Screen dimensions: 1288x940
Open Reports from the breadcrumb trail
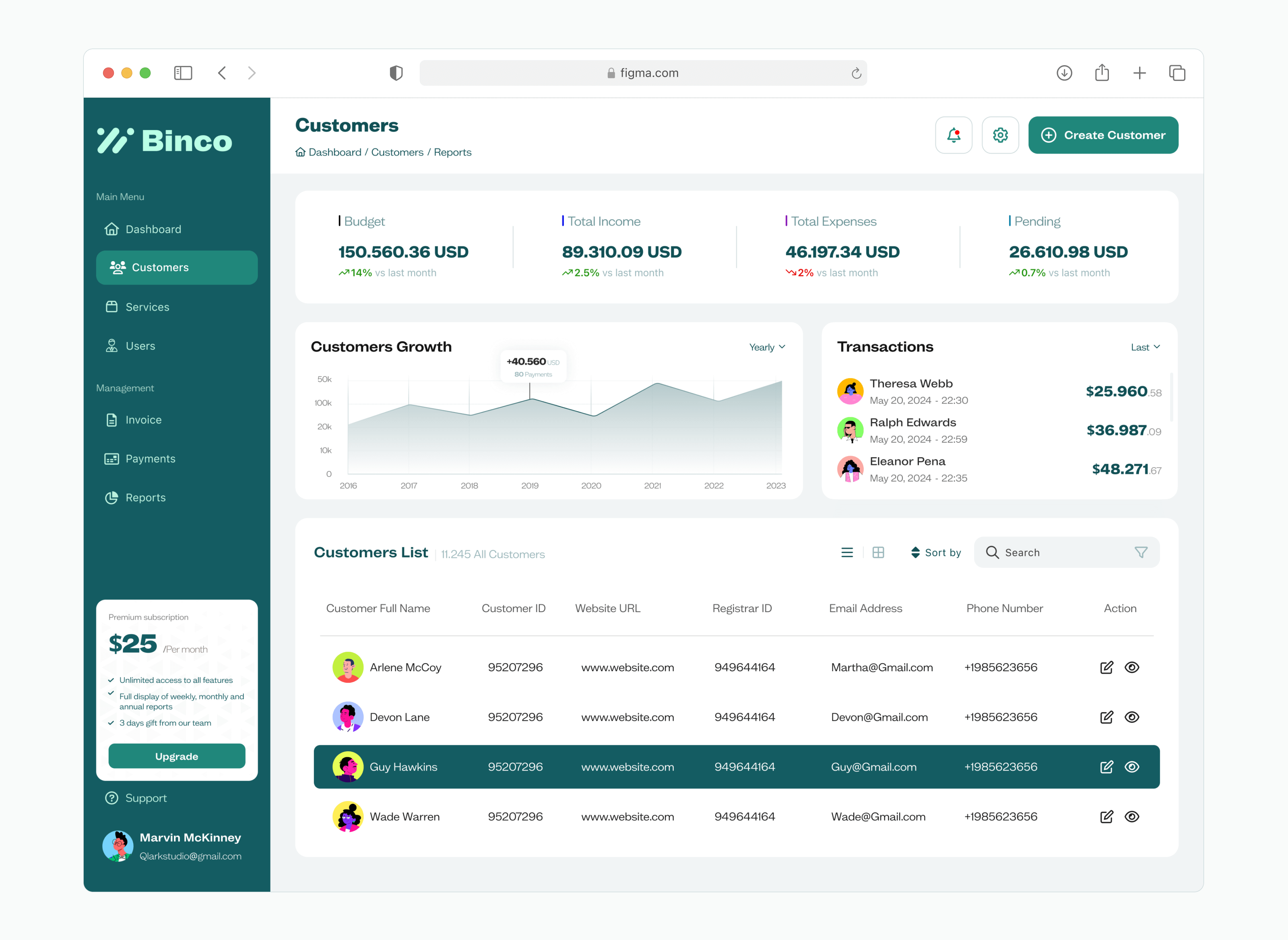(453, 152)
